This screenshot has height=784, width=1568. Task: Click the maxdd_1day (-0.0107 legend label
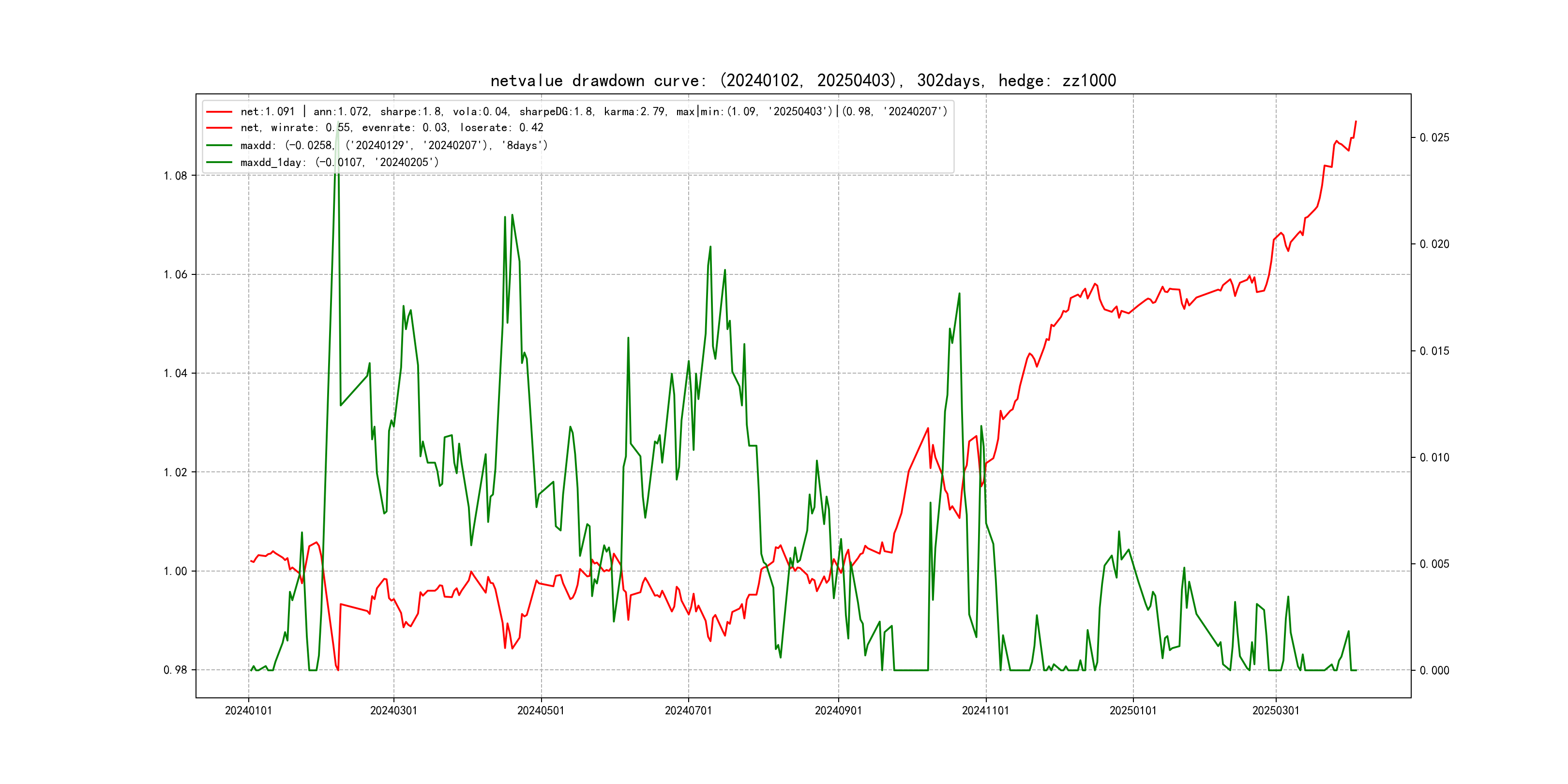point(339,163)
